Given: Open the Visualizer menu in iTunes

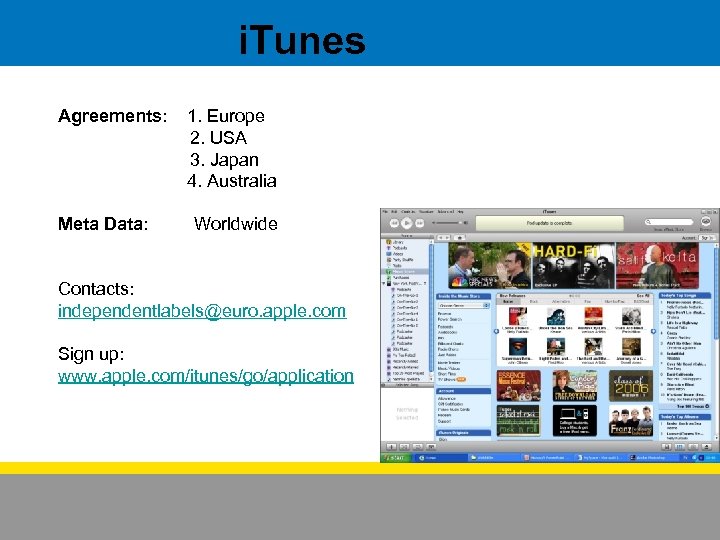Looking at the screenshot, I should [427, 212].
